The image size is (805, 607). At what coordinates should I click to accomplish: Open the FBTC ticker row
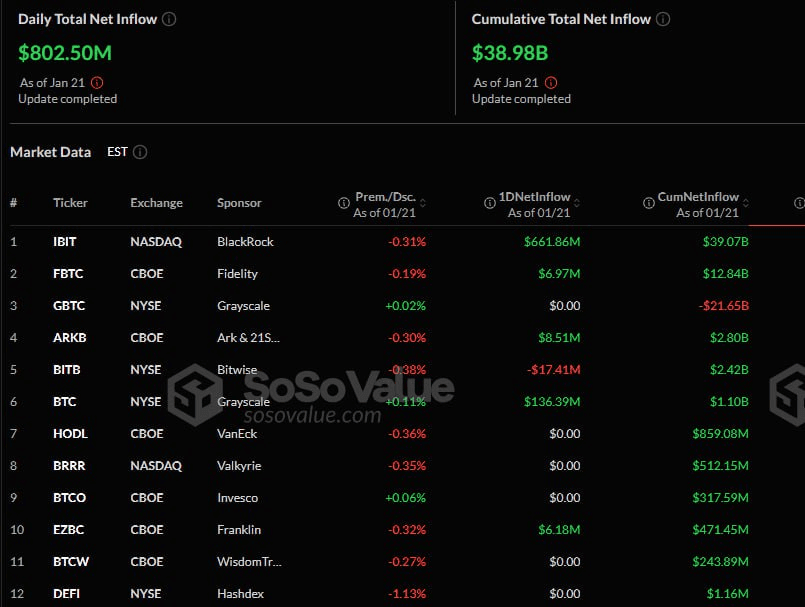[x=68, y=274]
